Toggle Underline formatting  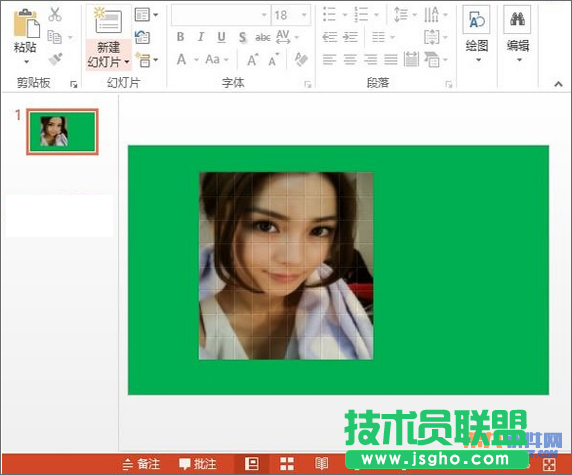tap(221, 37)
